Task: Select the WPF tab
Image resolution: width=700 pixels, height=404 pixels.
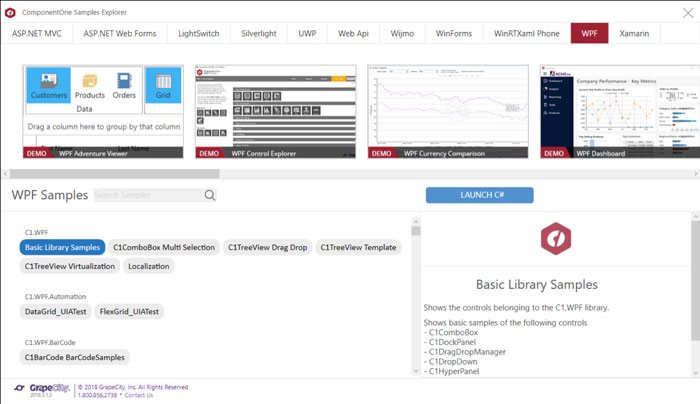Action: click(589, 33)
